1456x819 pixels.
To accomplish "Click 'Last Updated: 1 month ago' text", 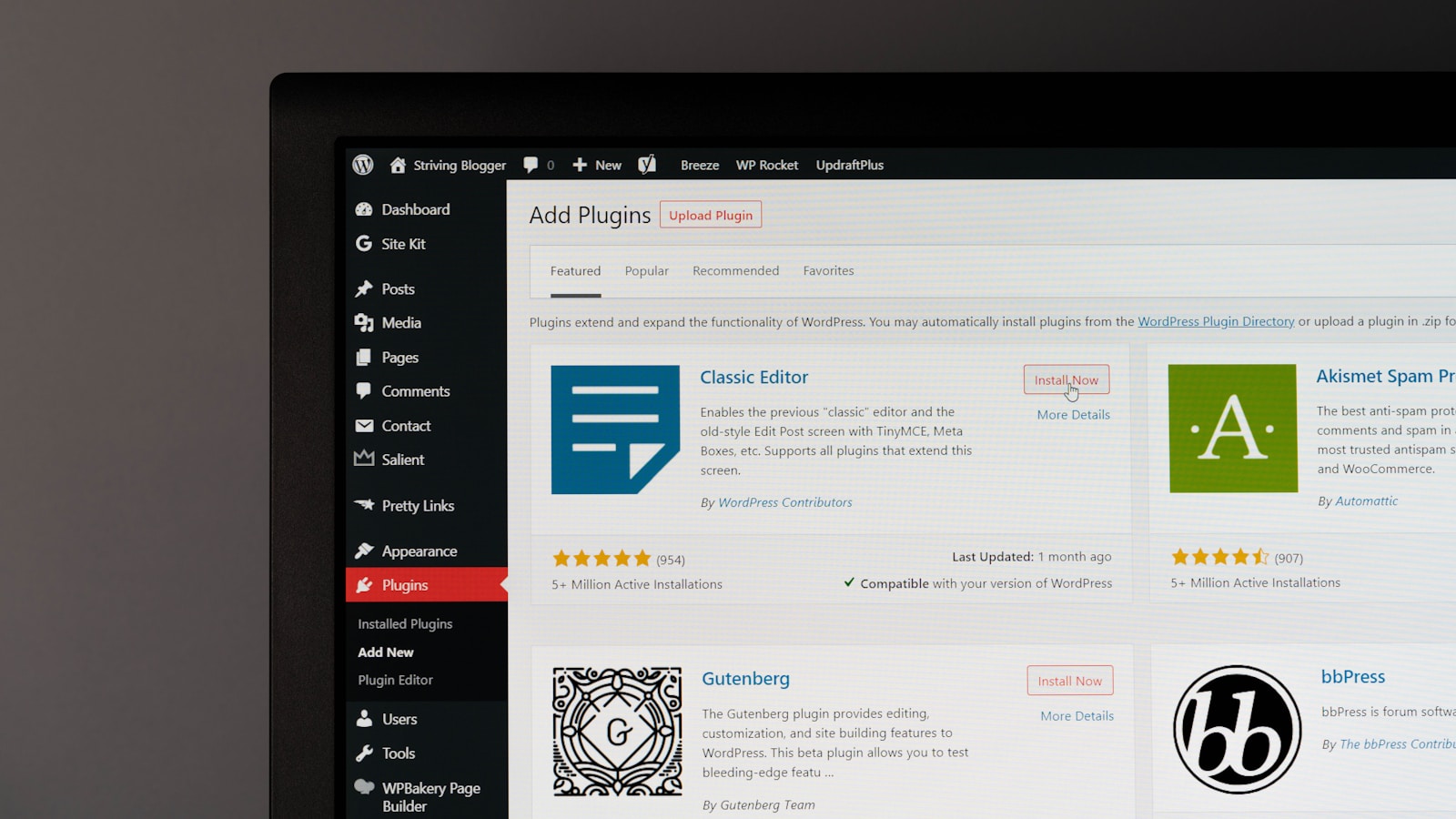I will (1032, 557).
